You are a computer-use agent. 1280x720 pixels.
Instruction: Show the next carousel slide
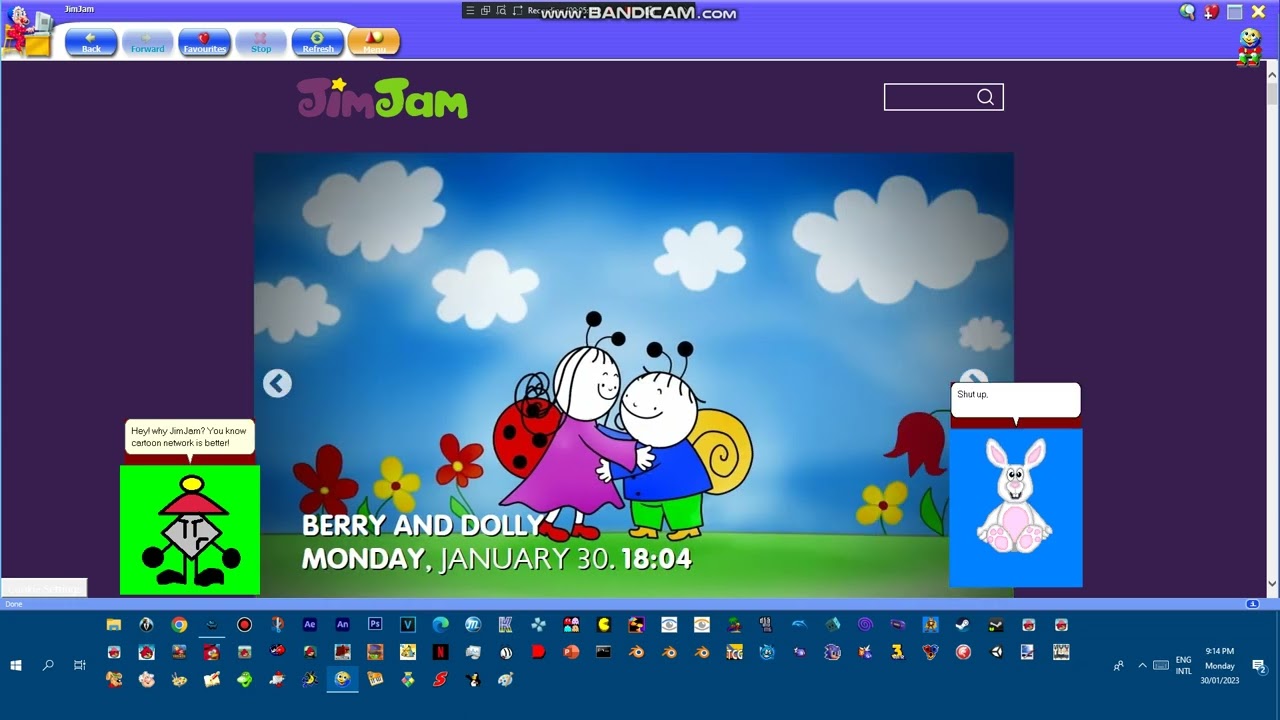coord(973,378)
